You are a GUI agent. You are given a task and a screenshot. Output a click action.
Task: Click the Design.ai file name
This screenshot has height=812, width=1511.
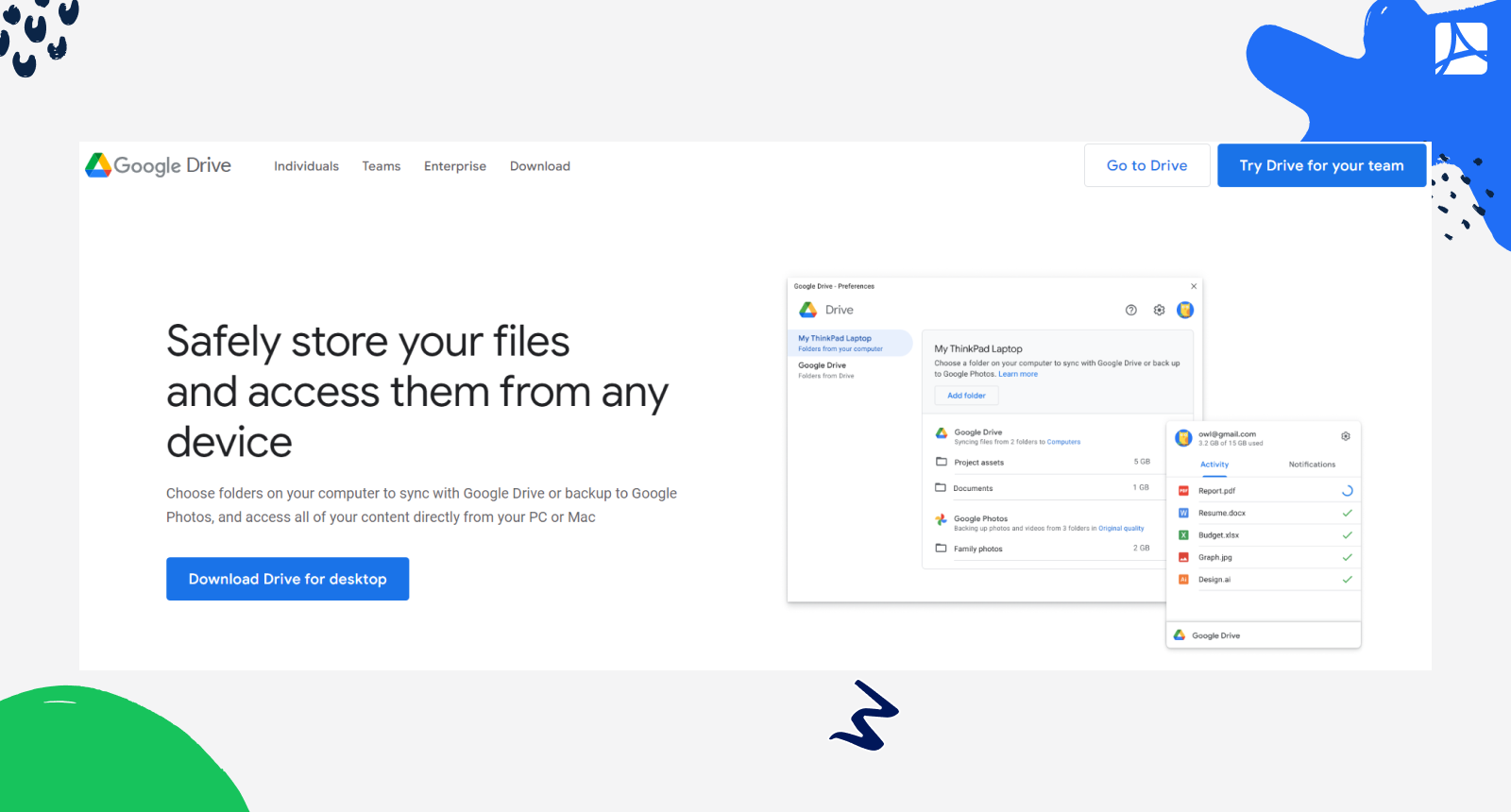(1214, 580)
